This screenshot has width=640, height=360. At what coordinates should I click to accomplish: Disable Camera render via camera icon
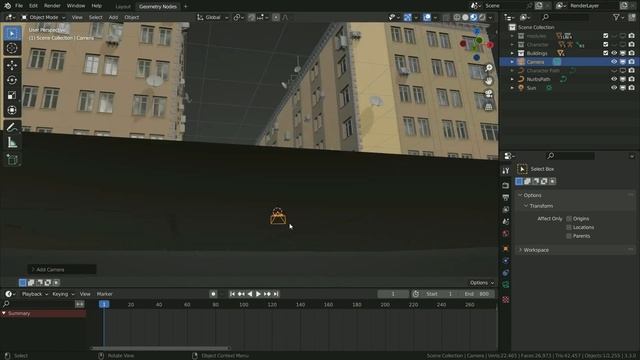pyautogui.click(x=631, y=62)
